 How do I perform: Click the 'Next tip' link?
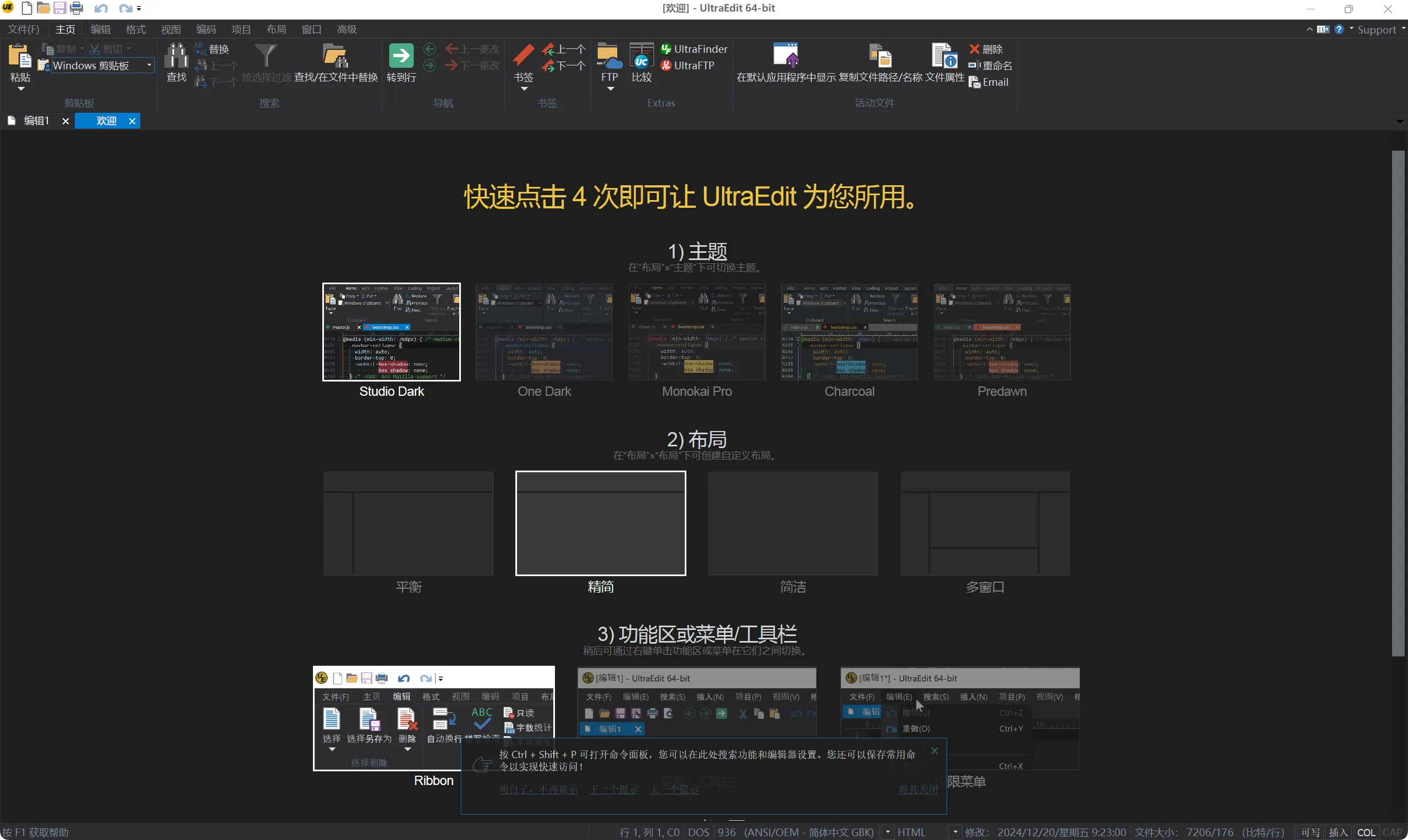pos(614,789)
